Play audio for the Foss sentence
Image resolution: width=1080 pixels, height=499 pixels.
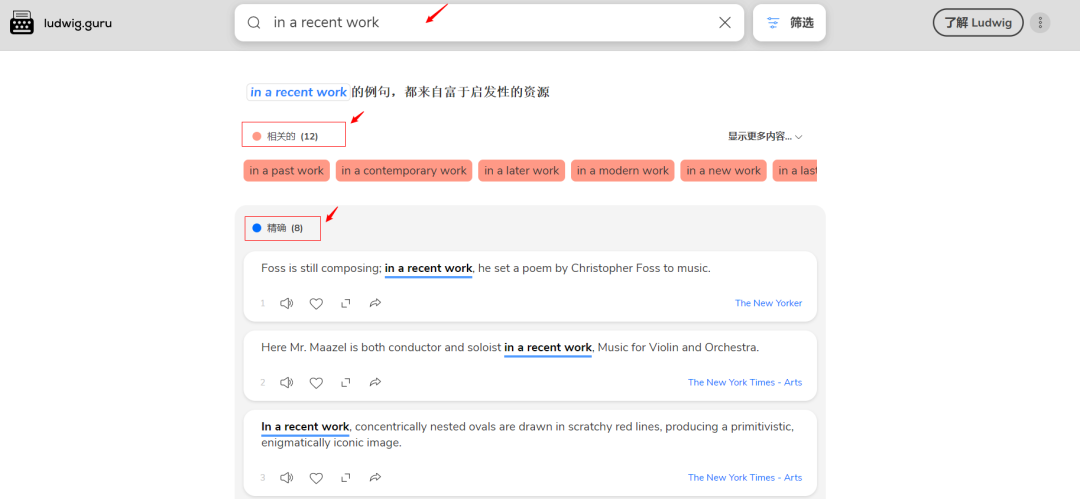(287, 303)
